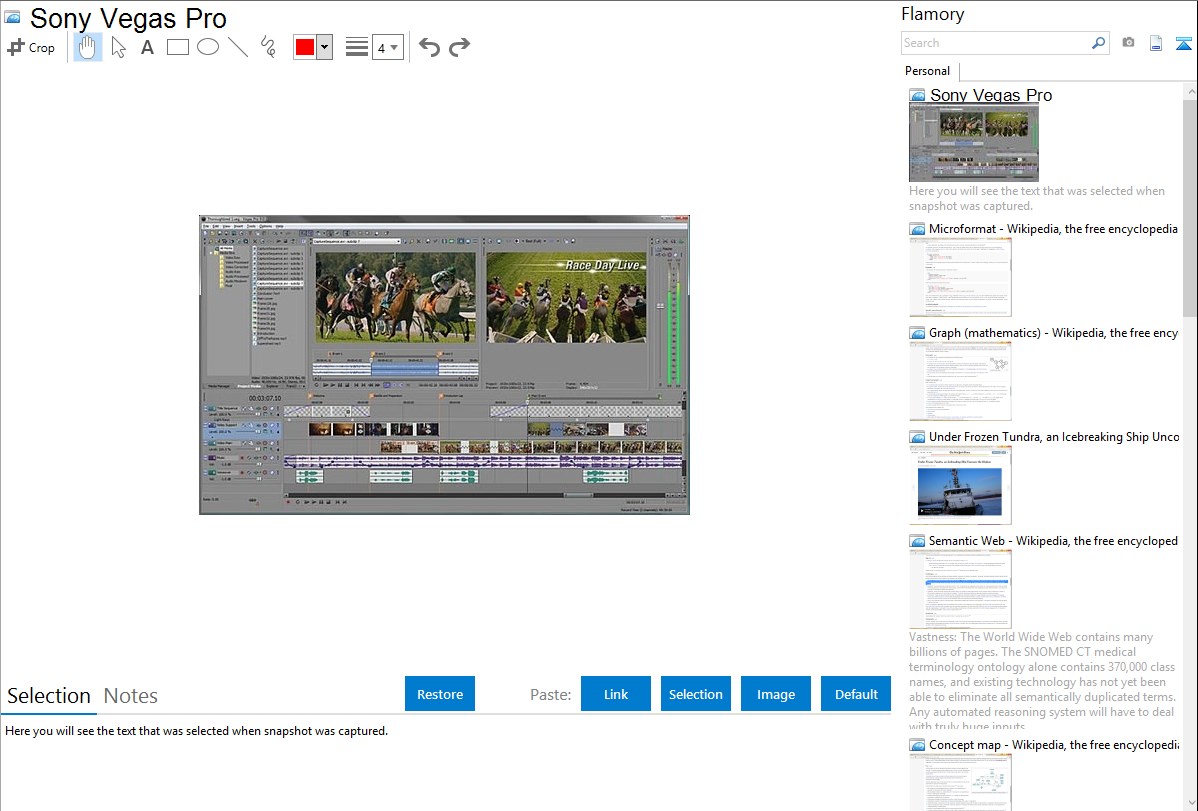The height and width of the screenshot is (811, 1198).
Task: Click the app icon beside main Sony Vegas Pro title
Action: click(x=12, y=18)
